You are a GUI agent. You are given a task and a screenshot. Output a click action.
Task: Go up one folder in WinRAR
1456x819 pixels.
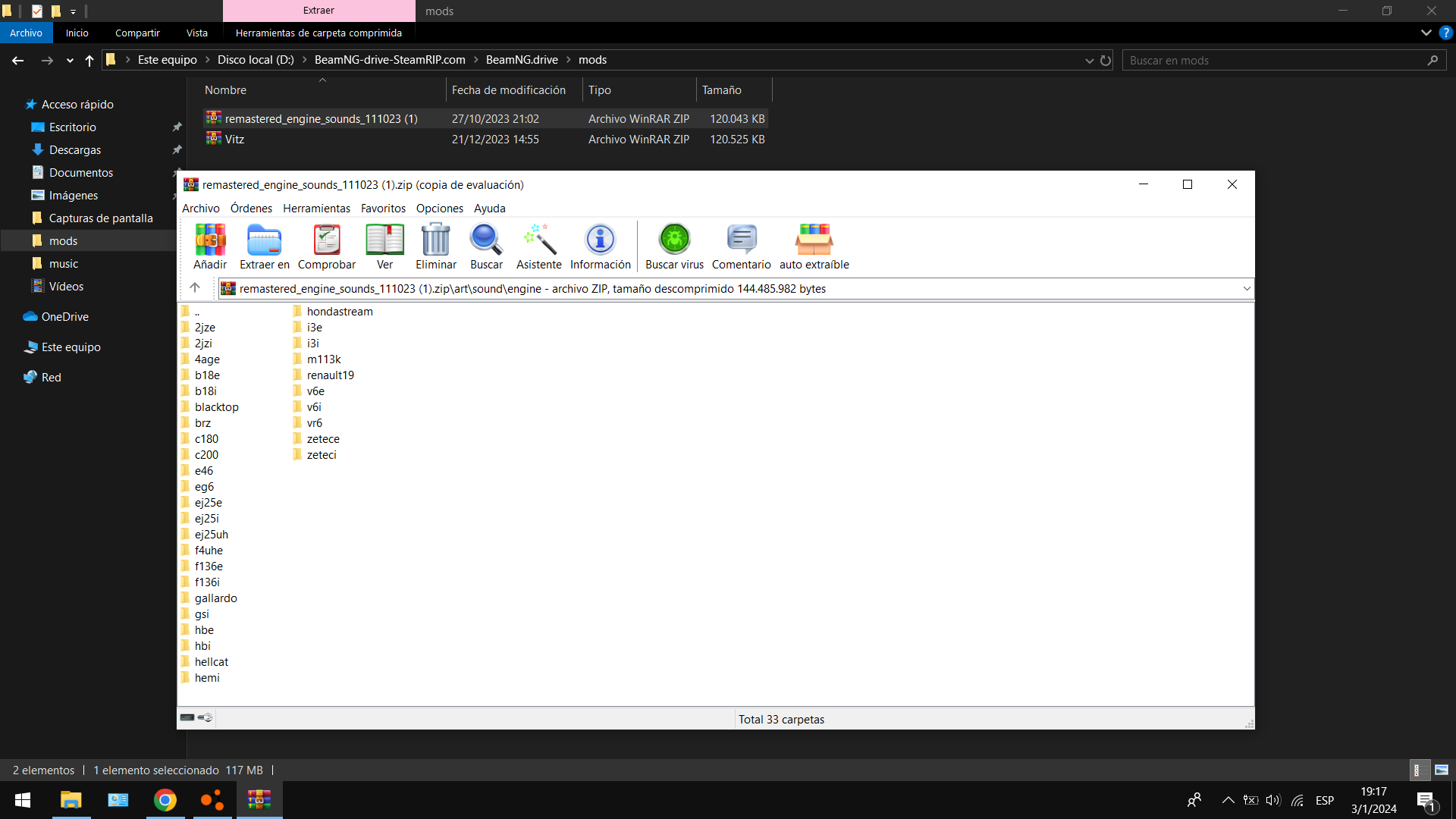(195, 287)
